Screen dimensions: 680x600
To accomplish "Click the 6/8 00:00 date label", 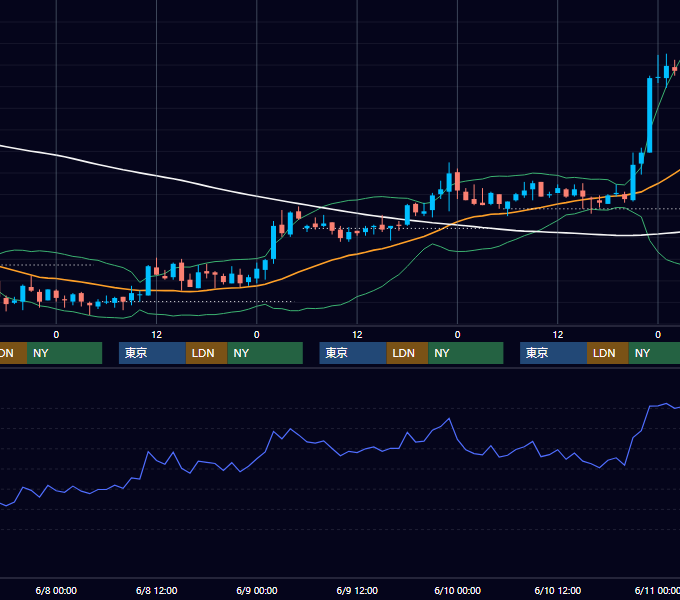I will pyautogui.click(x=56, y=590).
